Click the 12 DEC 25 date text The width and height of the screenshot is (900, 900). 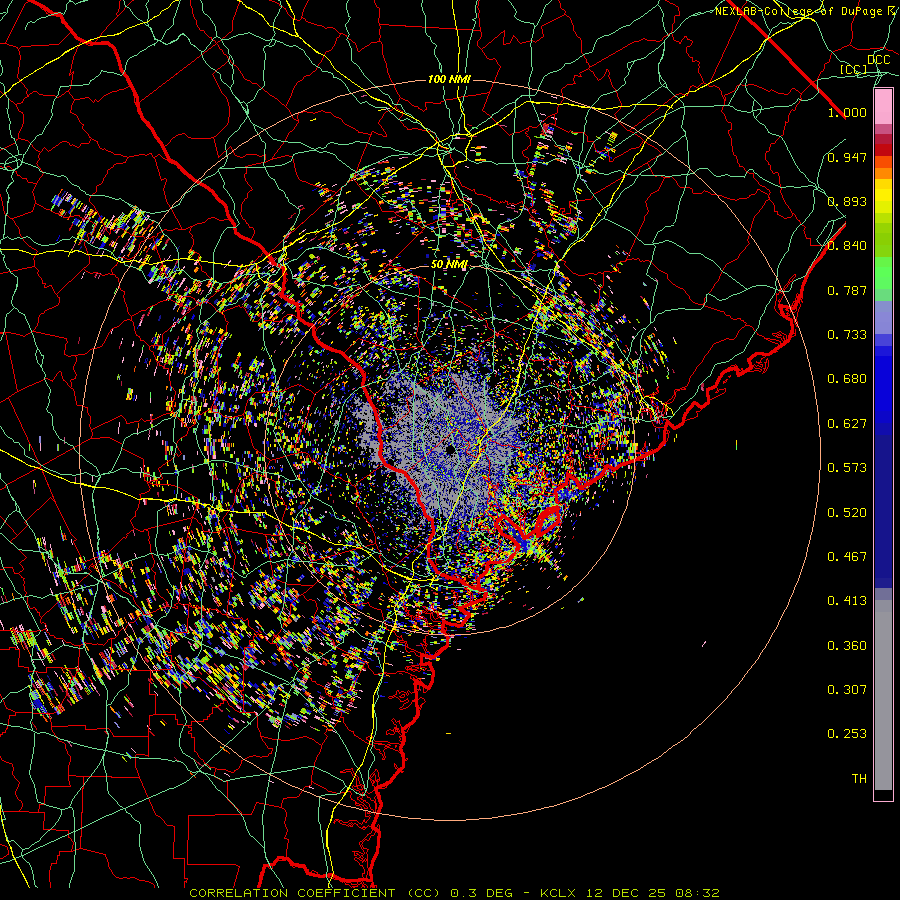tap(626, 893)
